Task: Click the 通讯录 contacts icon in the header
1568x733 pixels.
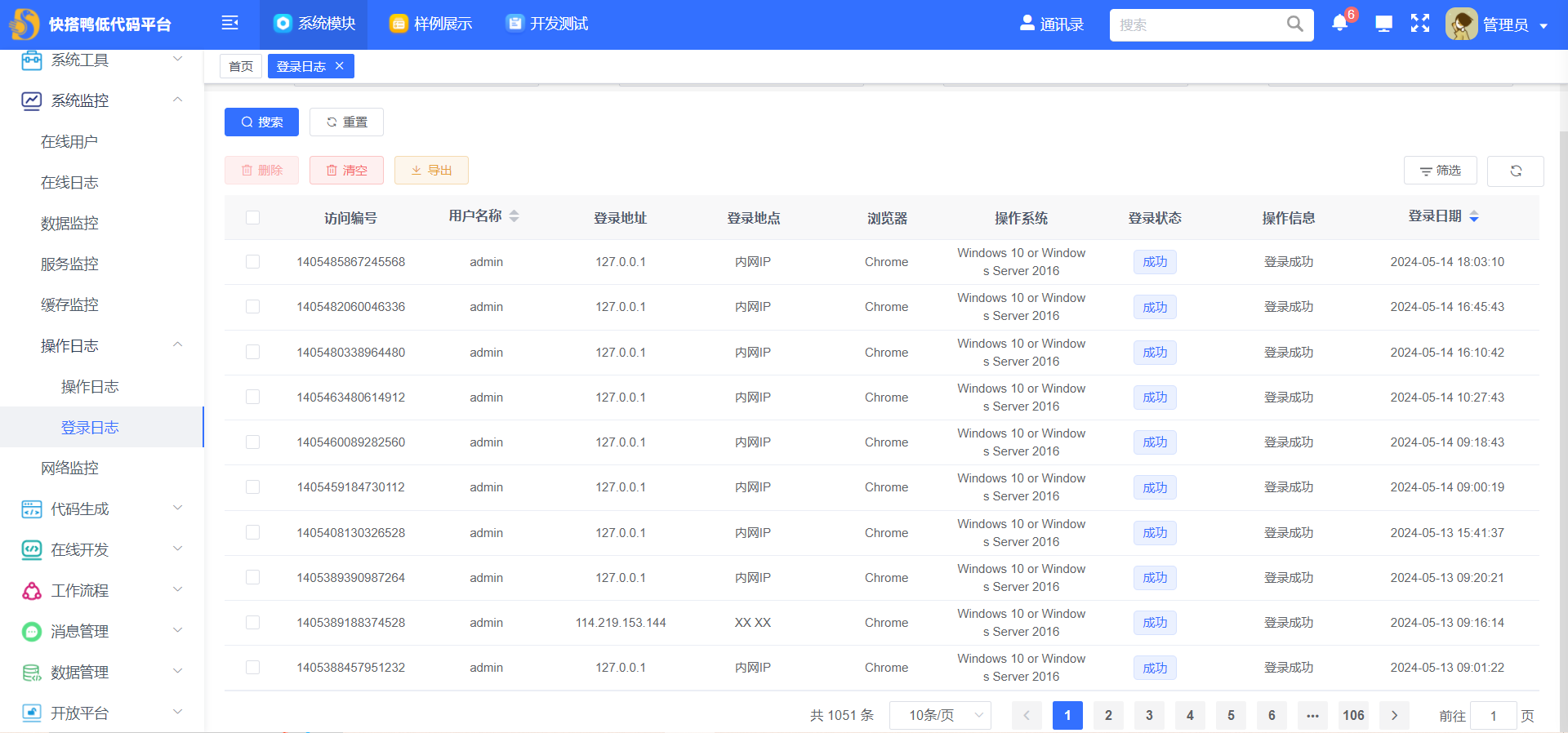Action: tap(1027, 24)
